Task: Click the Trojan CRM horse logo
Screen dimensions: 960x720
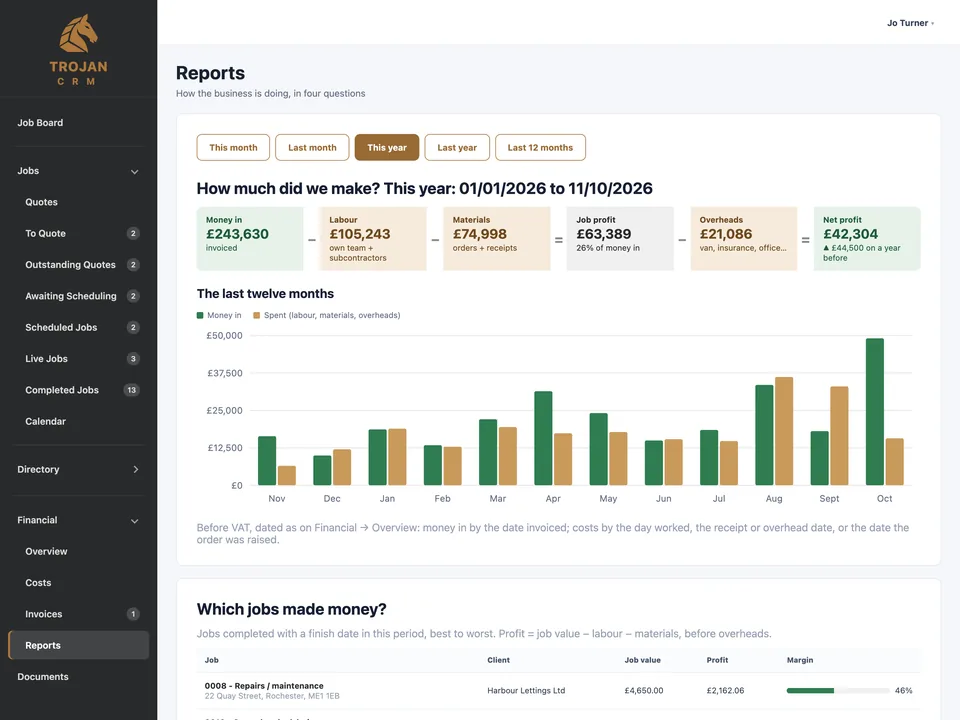Action: click(x=78, y=34)
